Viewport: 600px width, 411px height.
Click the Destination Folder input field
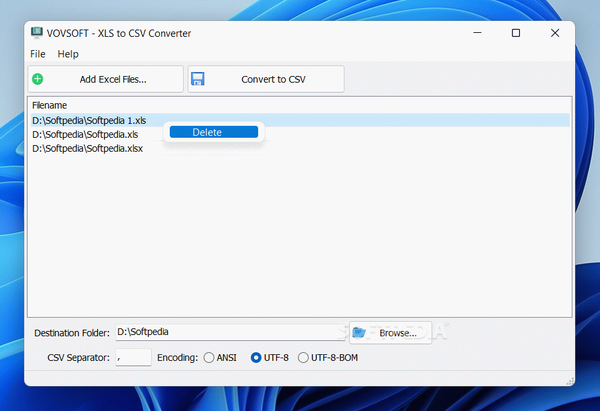click(x=230, y=332)
